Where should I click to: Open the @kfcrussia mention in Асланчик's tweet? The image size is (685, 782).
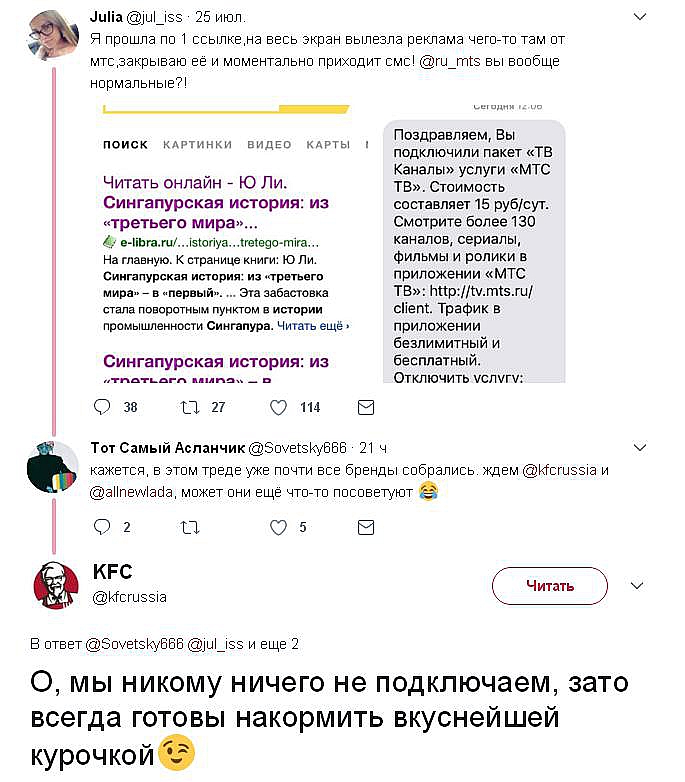pos(564,470)
